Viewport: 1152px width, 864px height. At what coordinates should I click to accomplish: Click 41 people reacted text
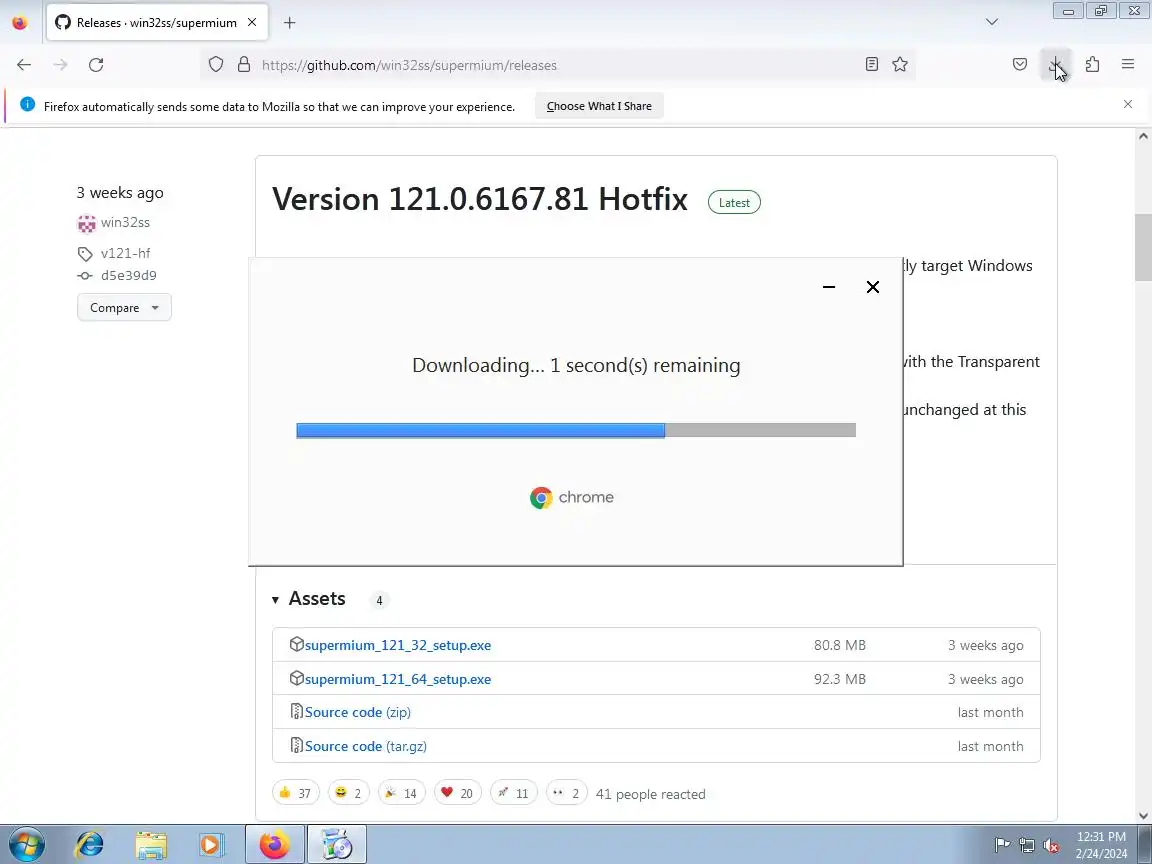(650, 794)
